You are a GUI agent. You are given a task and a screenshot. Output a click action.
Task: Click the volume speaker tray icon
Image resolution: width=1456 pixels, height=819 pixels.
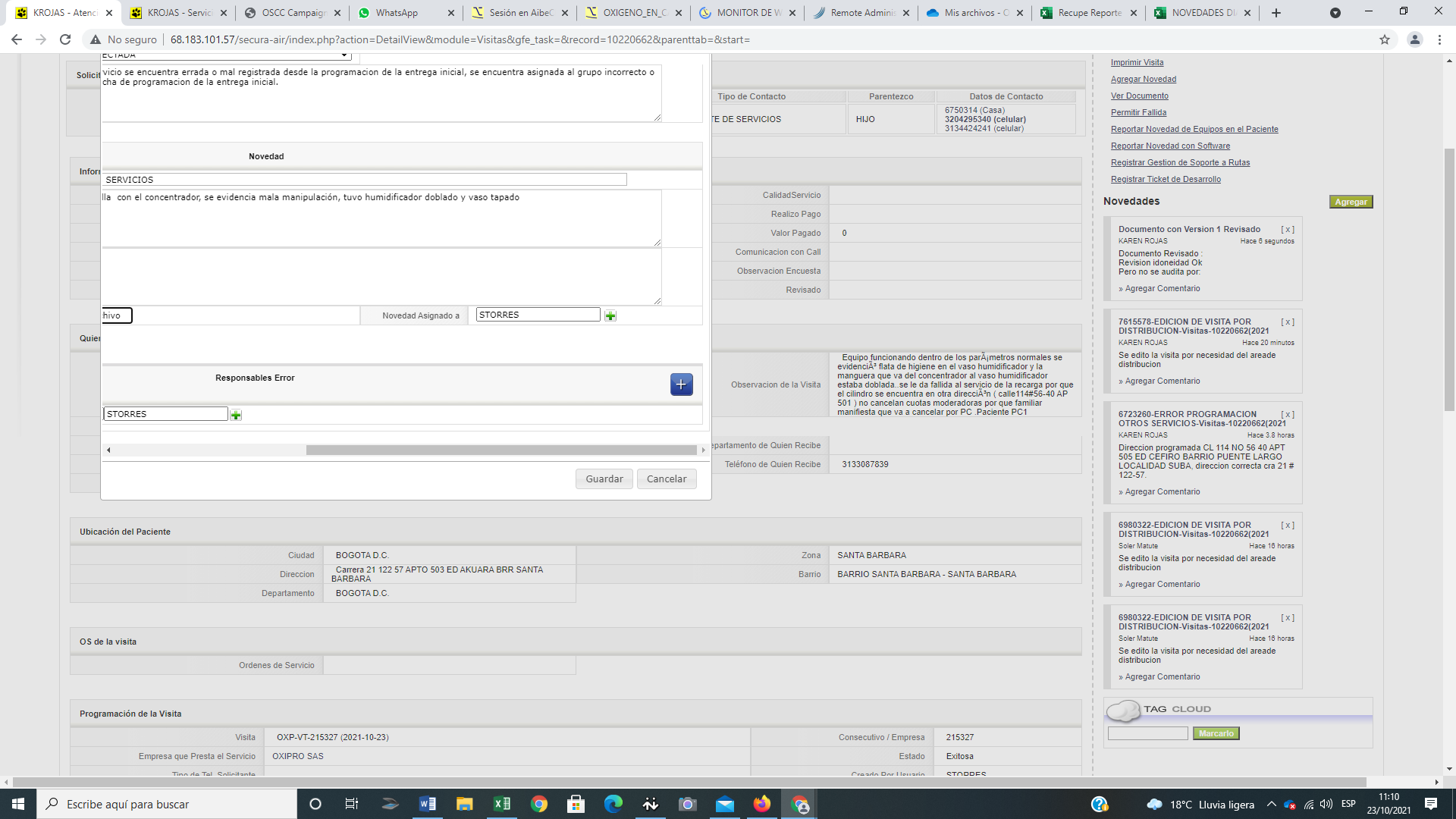tap(1326, 804)
